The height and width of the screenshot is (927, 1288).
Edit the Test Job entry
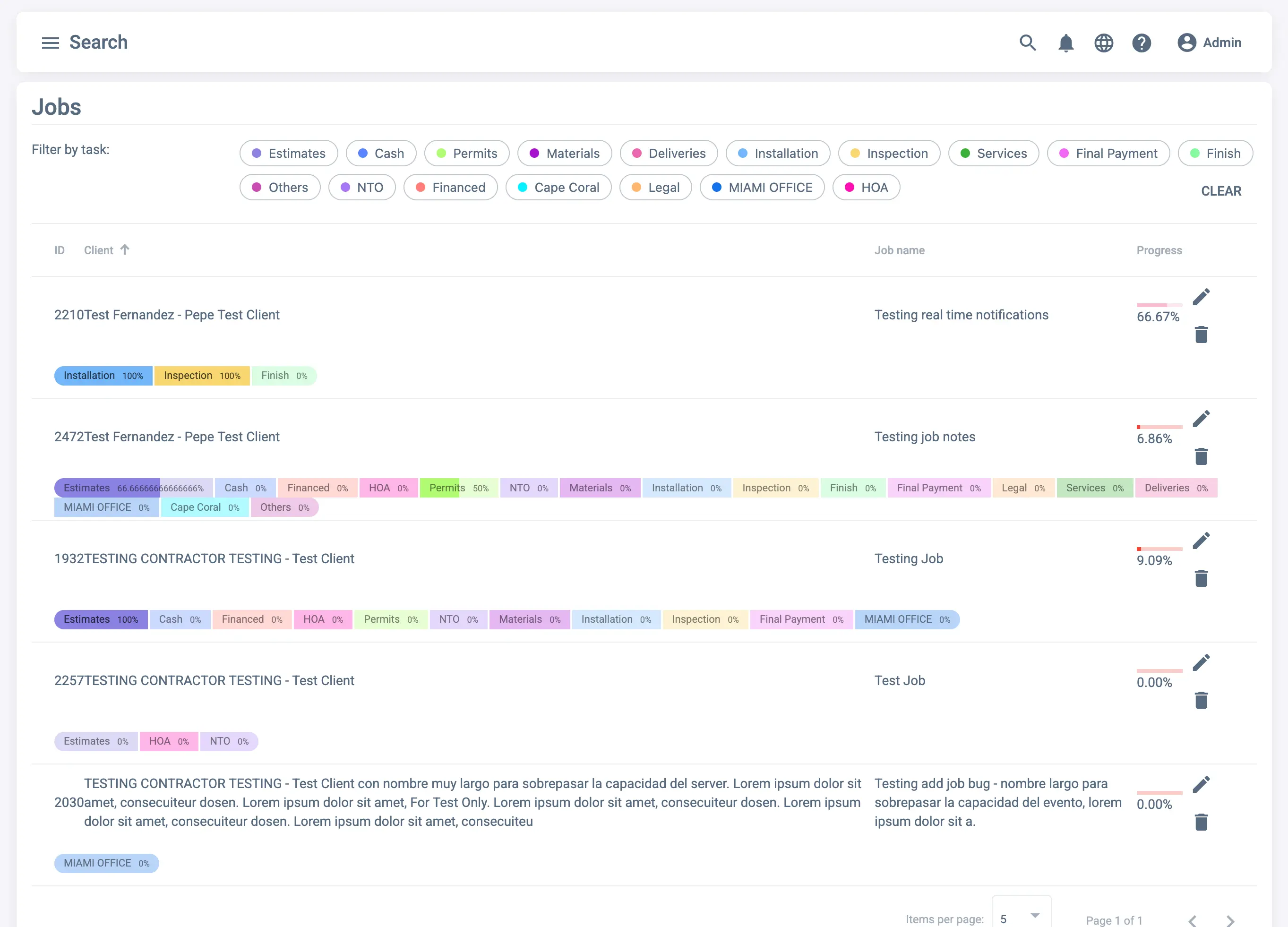[1201, 662]
